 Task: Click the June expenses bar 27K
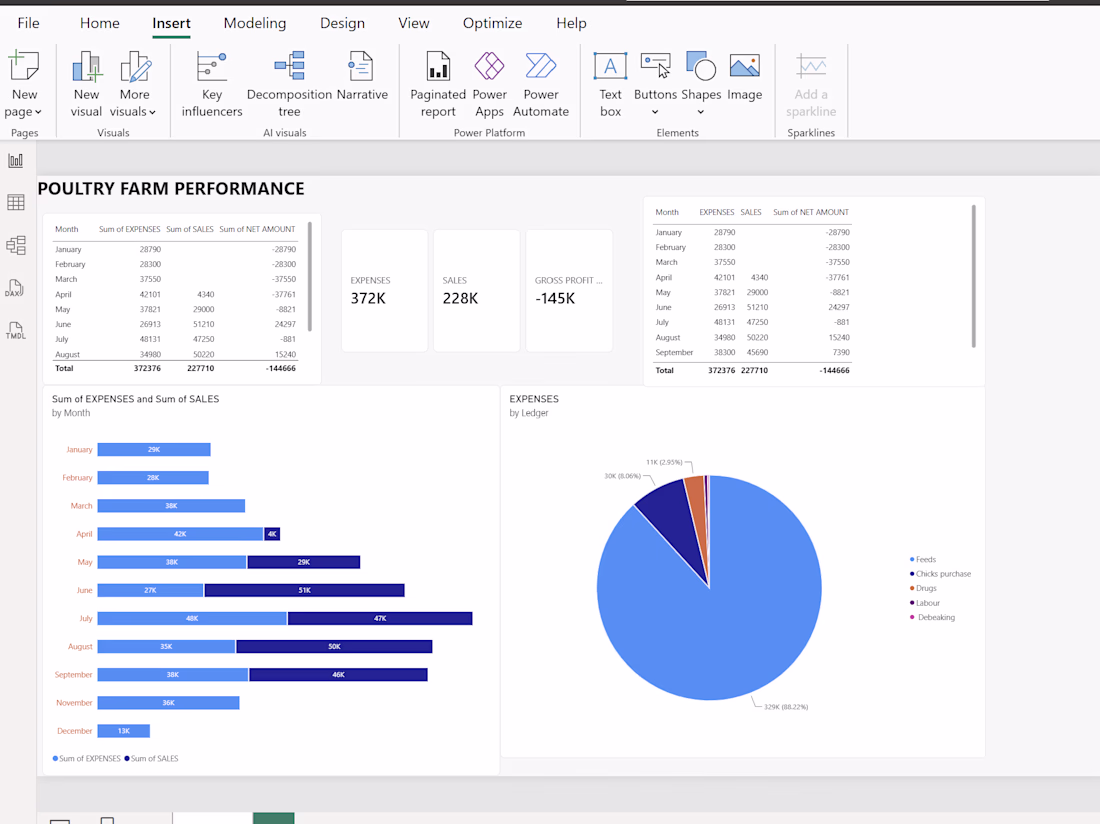click(150, 590)
